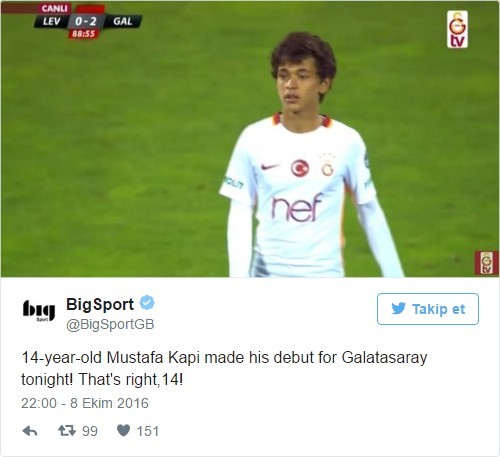
Task: Click the 151 likes count
Action: (x=148, y=431)
